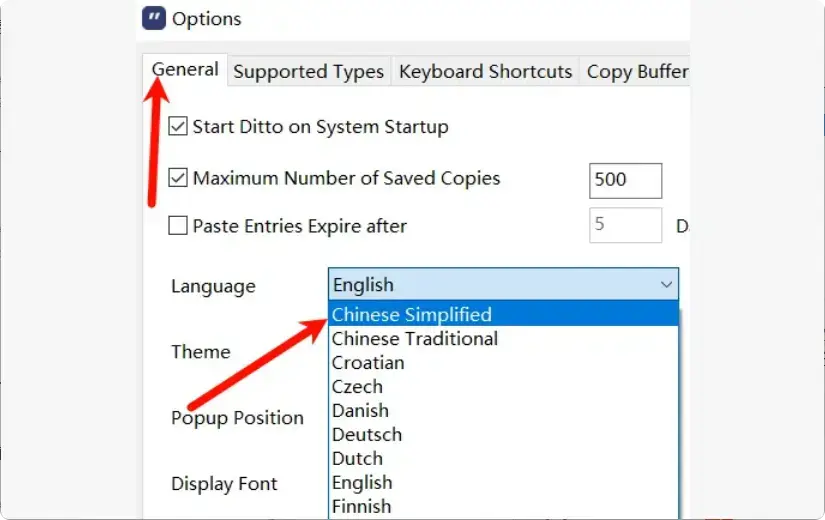Click the Ditto app icon in title bar
Viewport: 825px width, 520px height.
pyautogui.click(x=154, y=18)
